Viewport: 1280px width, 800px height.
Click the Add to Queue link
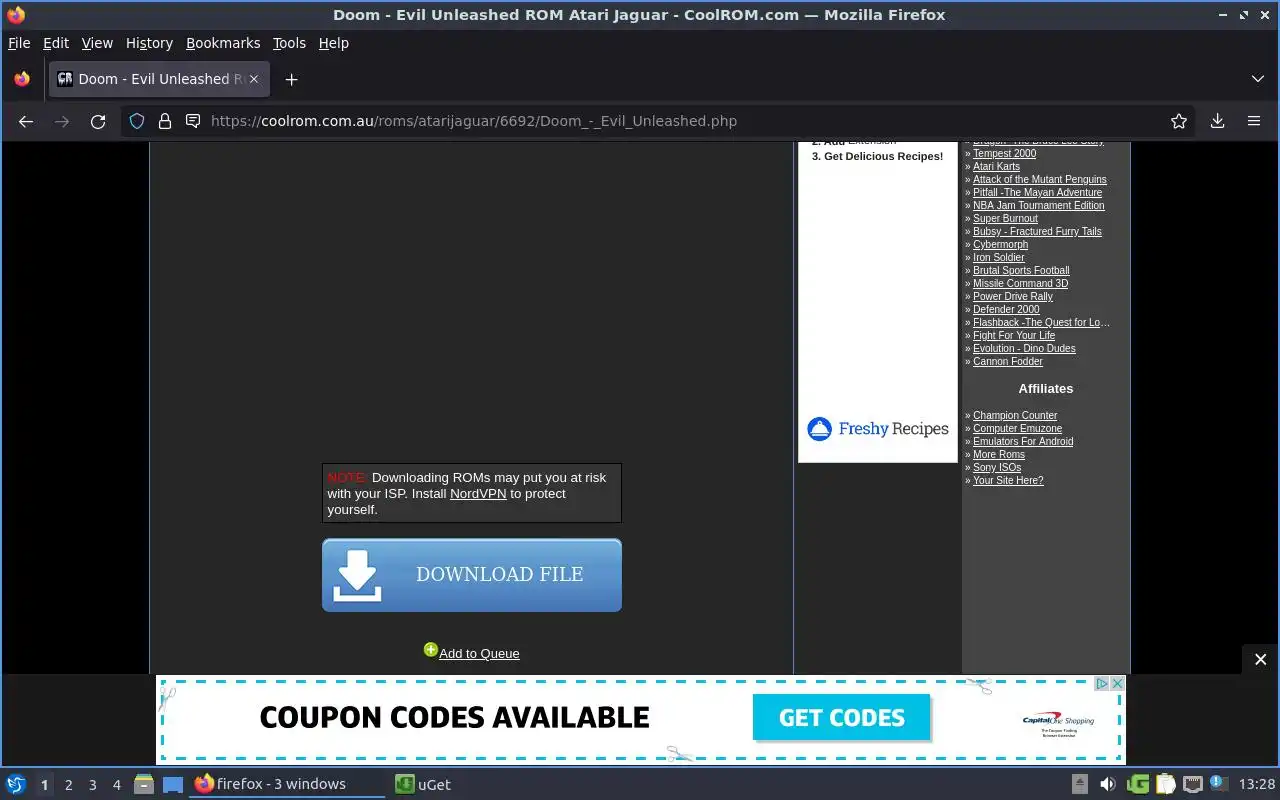point(479,654)
